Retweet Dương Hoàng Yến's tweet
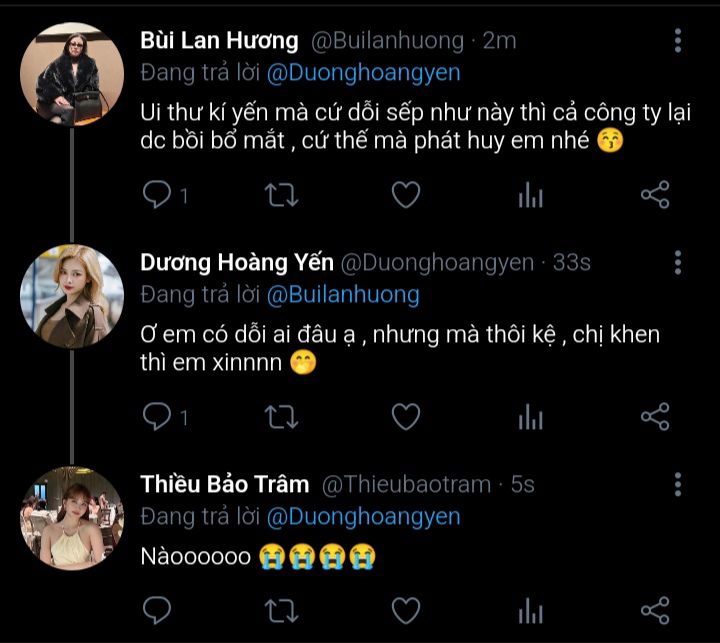This screenshot has height=643, width=720. click(x=281, y=416)
